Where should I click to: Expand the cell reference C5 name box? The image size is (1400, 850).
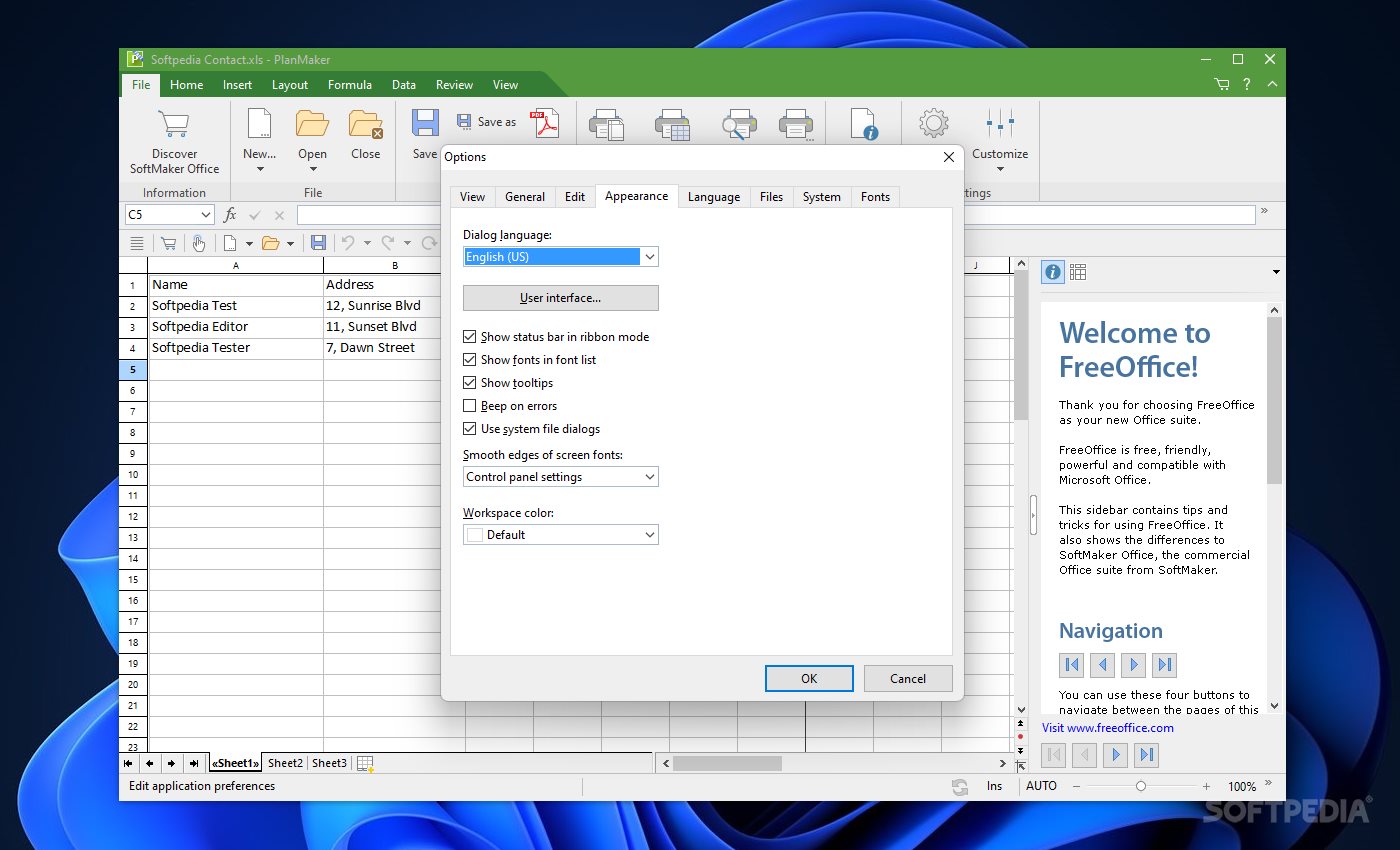pos(206,215)
